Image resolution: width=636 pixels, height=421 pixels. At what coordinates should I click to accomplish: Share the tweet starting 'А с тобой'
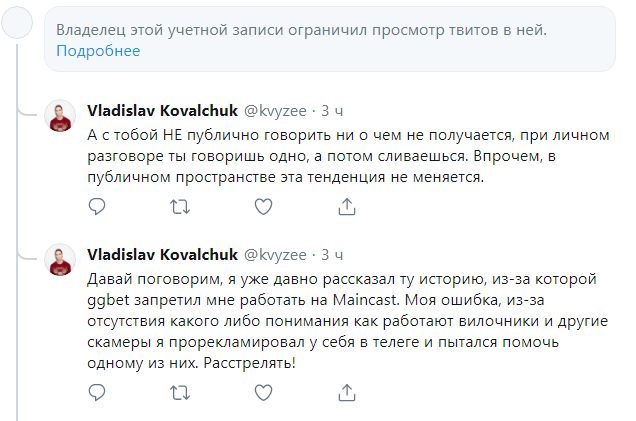coord(347,206)
